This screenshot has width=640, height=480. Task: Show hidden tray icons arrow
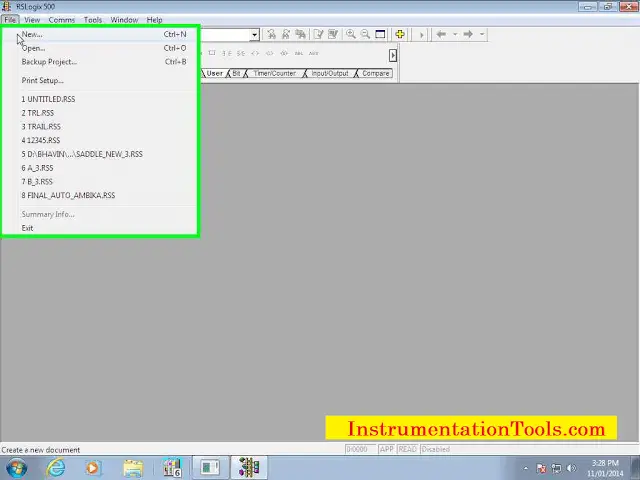[x=526, y=468]
